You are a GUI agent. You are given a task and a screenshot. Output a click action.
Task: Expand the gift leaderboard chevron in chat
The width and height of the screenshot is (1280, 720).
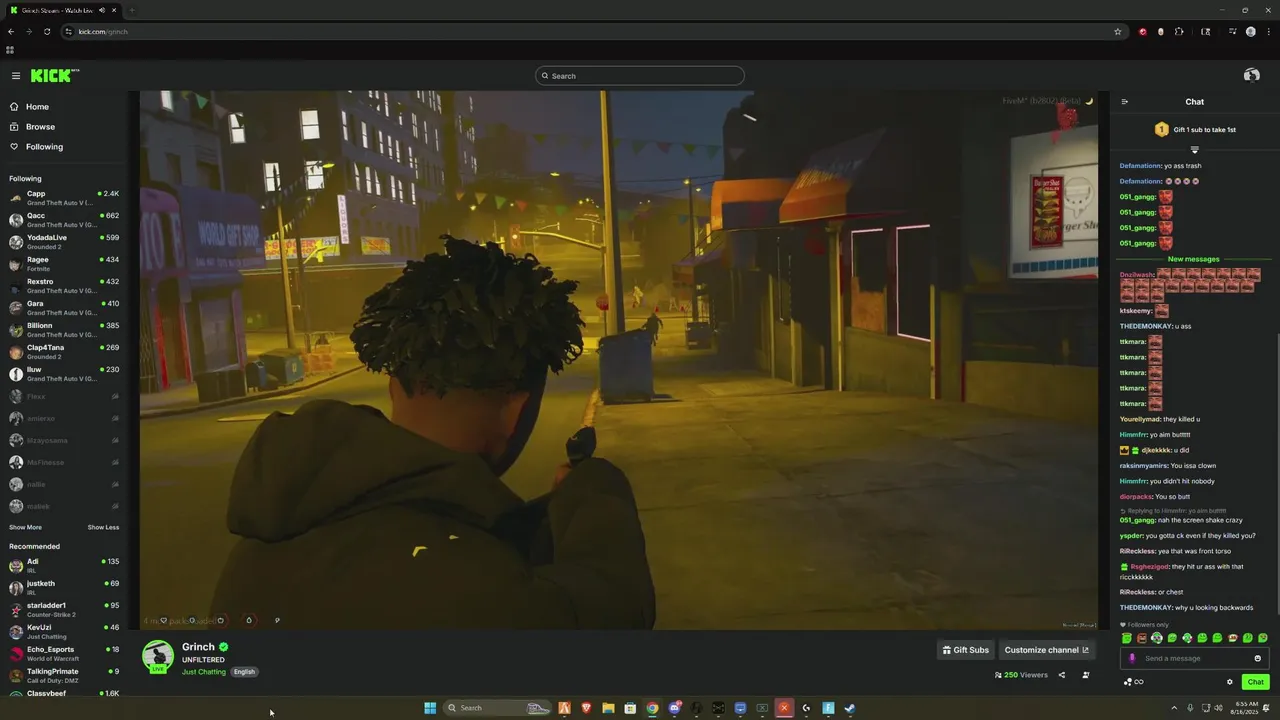coord(1194,150)
